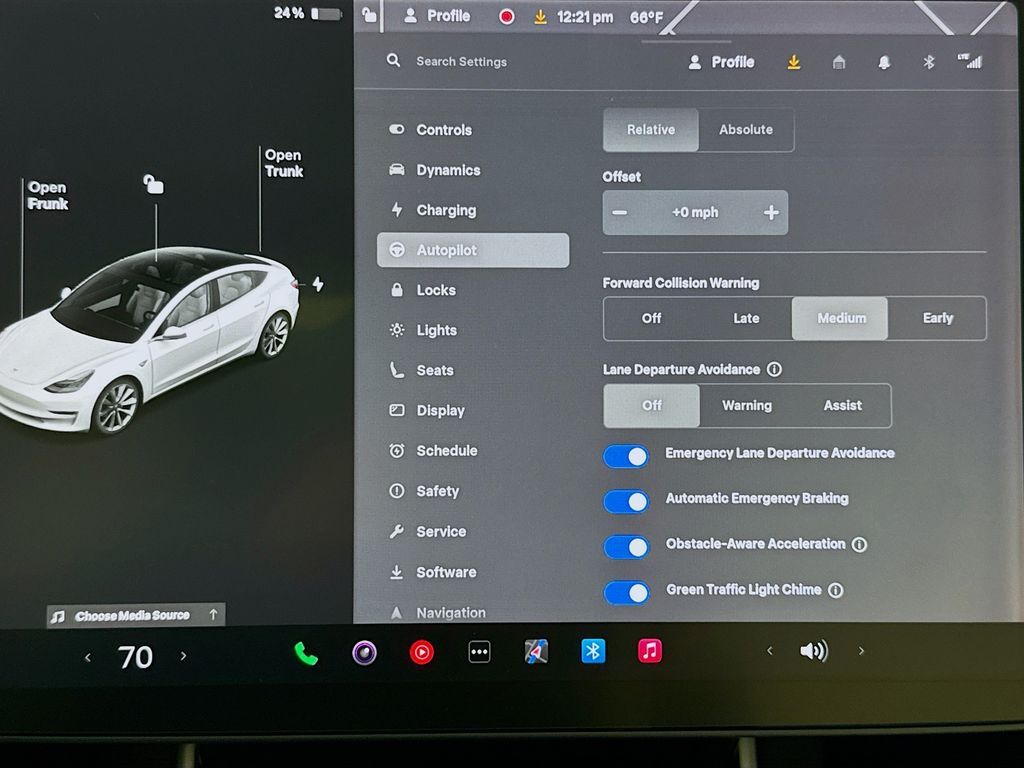Select Absolute speed limit mode
The image size is (1024, 768).
[746, 130]
